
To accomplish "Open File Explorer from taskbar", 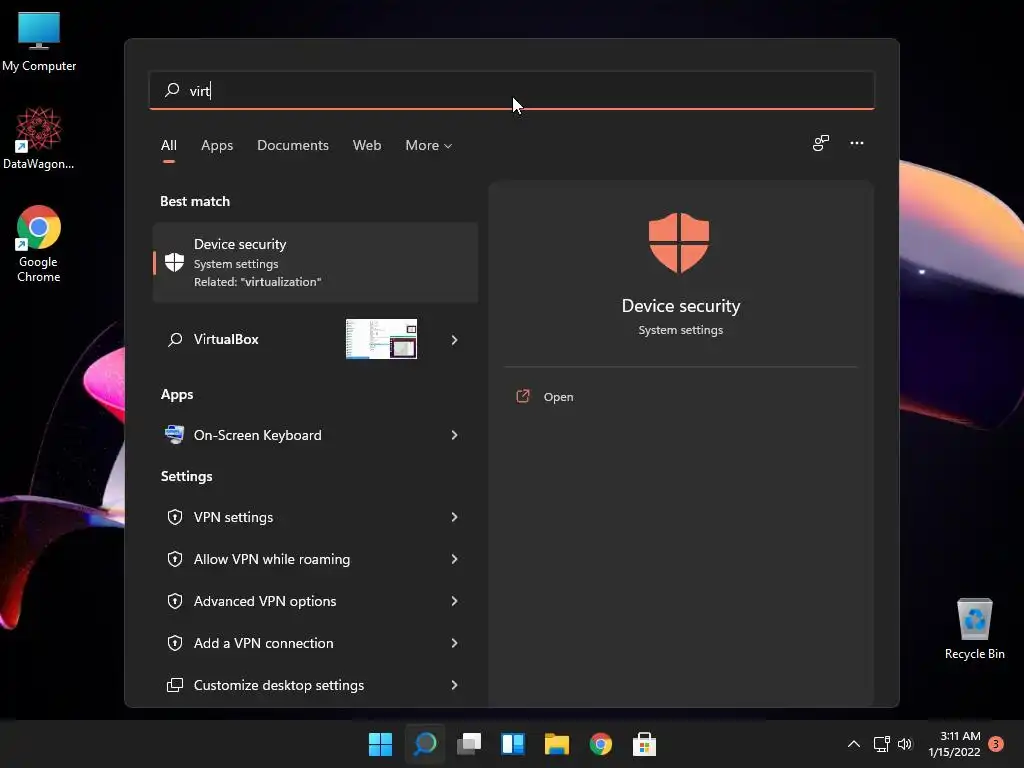I will tap(557, 744).
